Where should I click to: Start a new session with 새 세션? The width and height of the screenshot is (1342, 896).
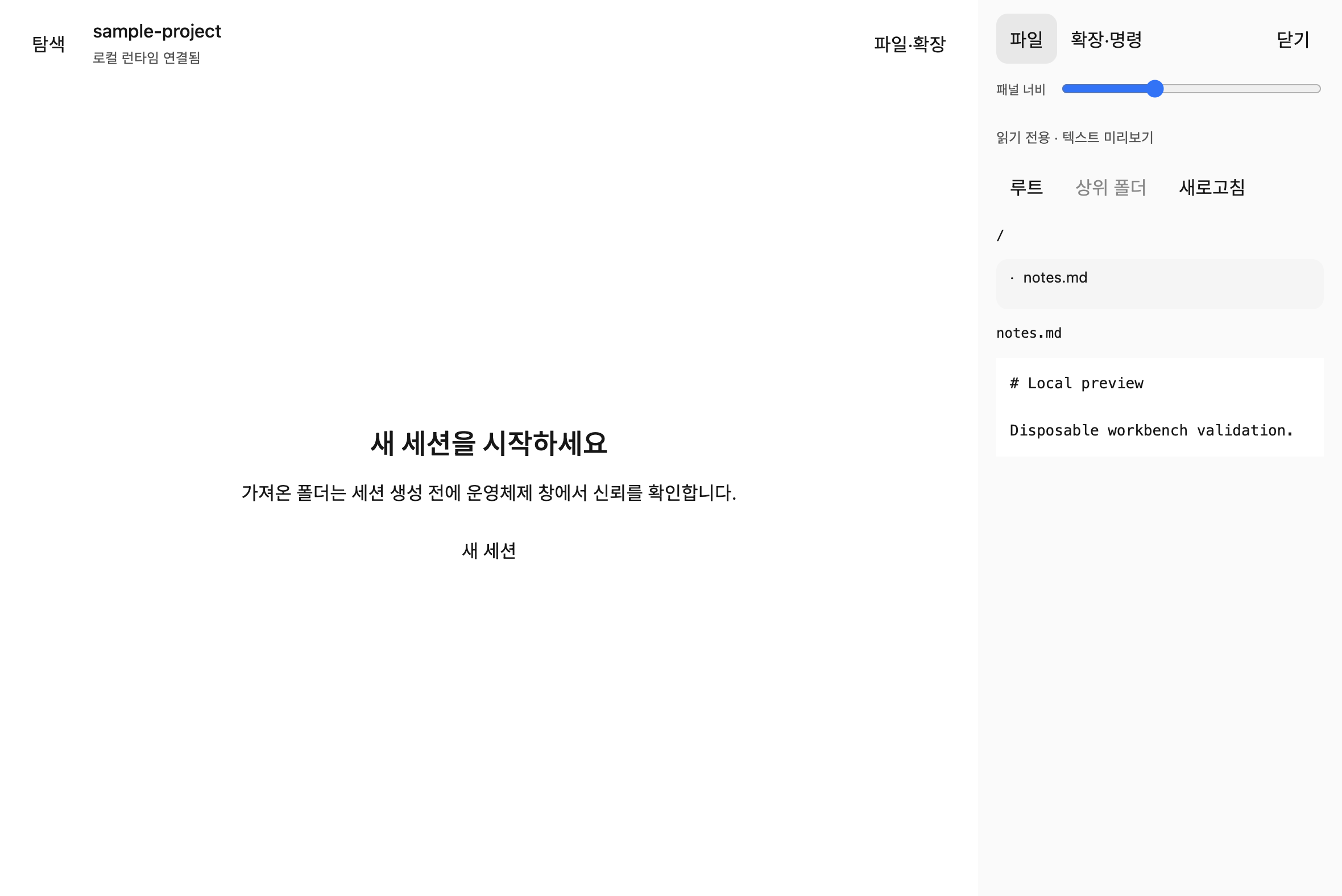pos(488,550)
